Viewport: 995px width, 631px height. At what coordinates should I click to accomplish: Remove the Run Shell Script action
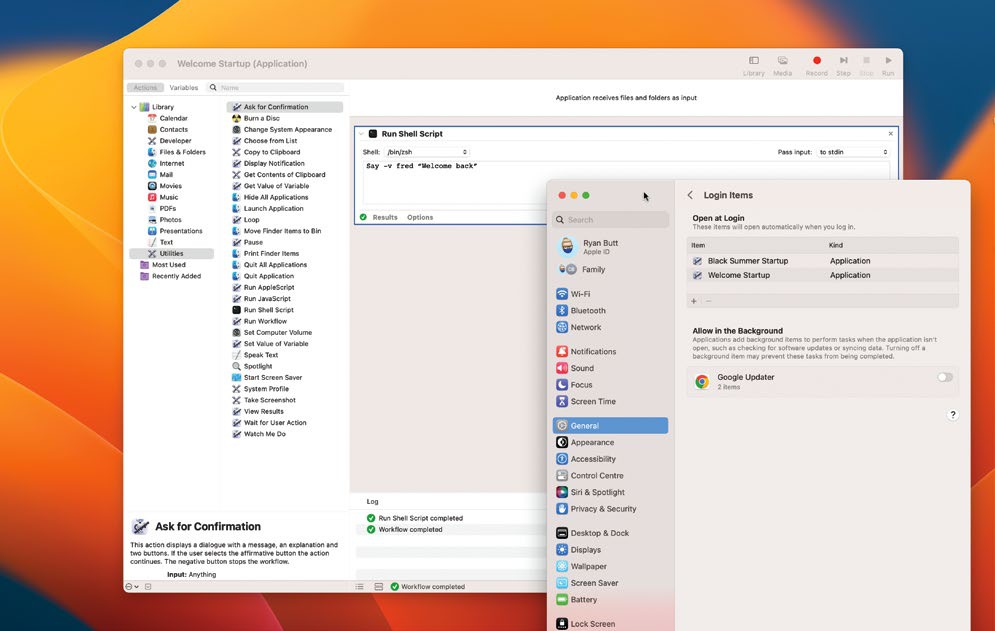click(890, 134)
